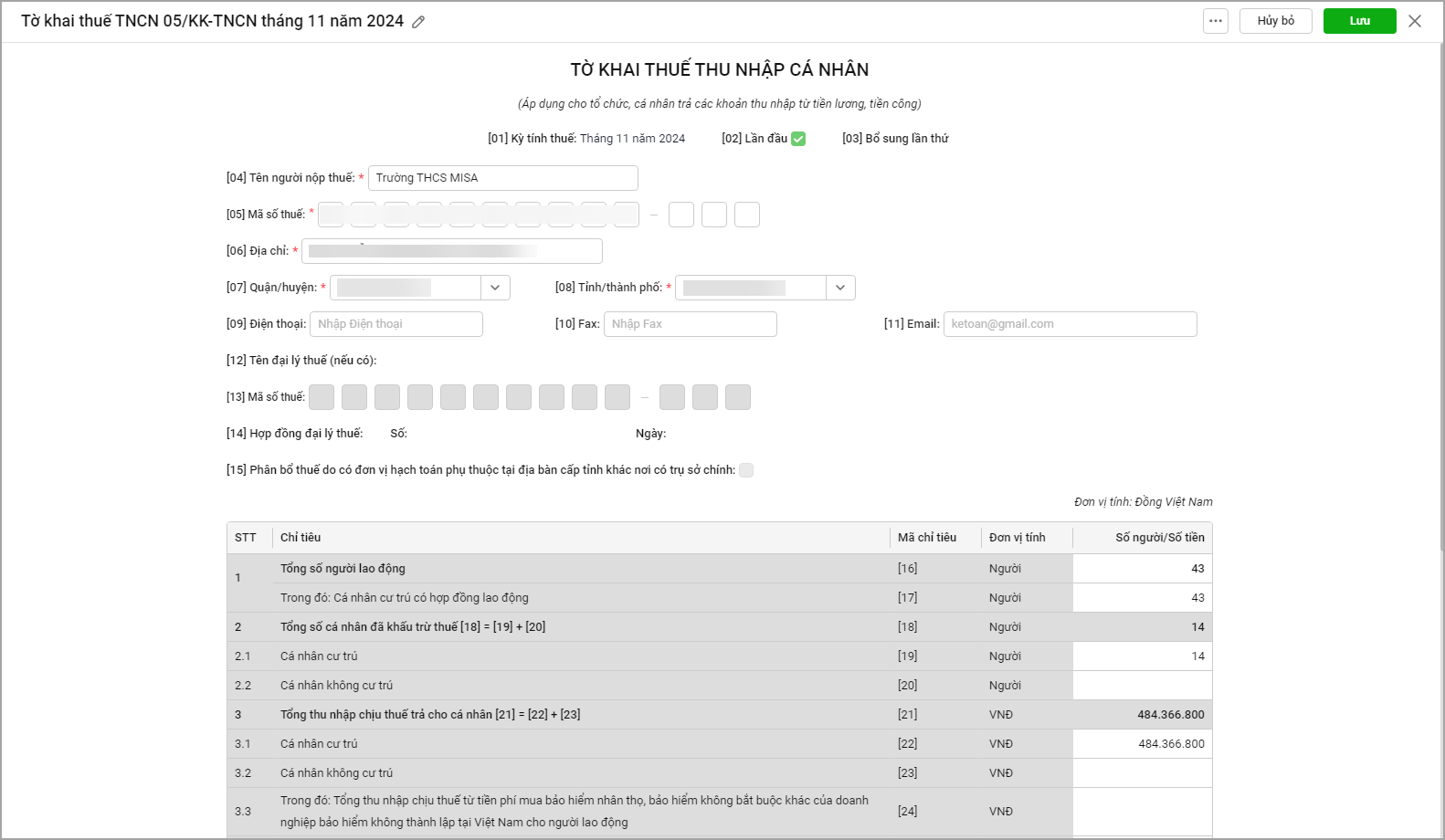
Task: Check the Phân bổ thuế checkbox [15]
Action: click(746, 470)
